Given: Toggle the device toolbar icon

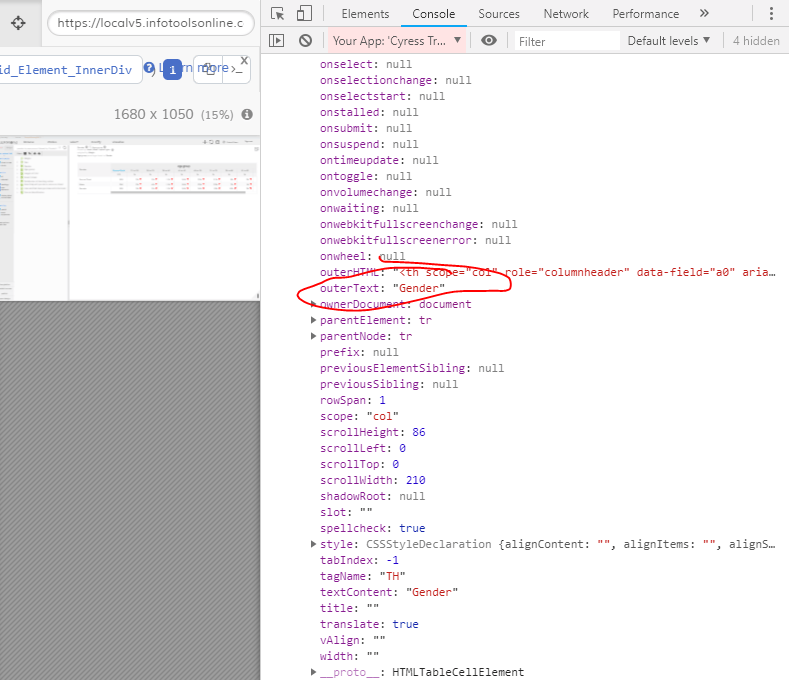Looking at the screenshot, I should coord(304,14).
